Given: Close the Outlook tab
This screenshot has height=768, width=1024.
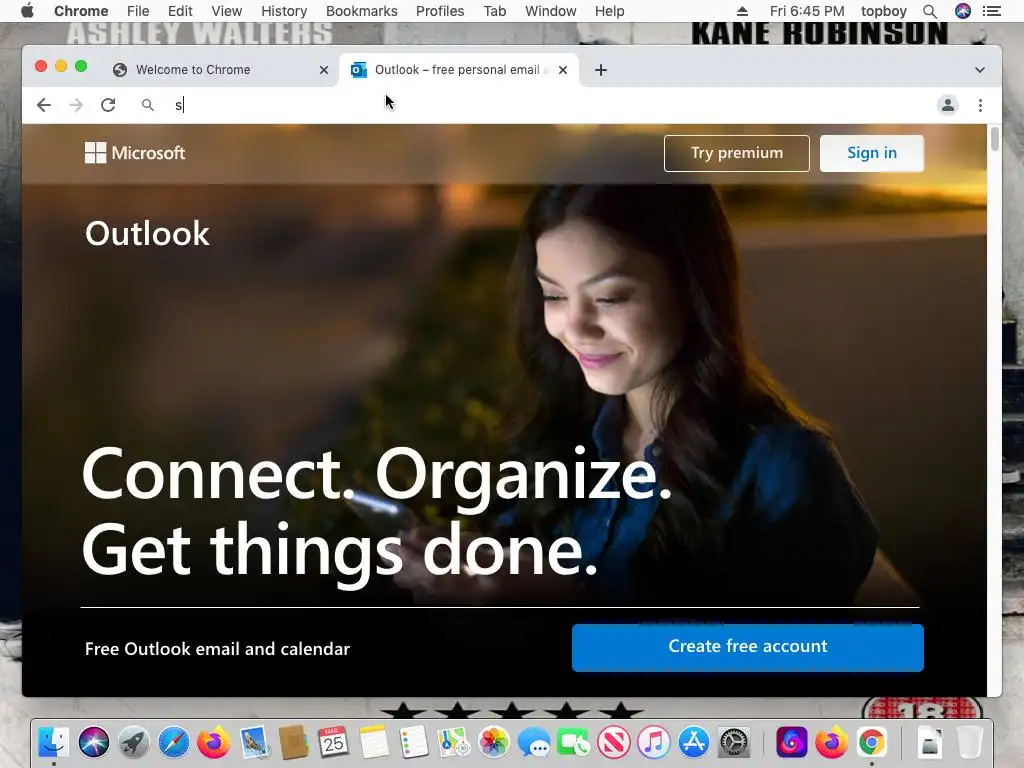Looking at the screenshot, I should click(x=563, y=70).
